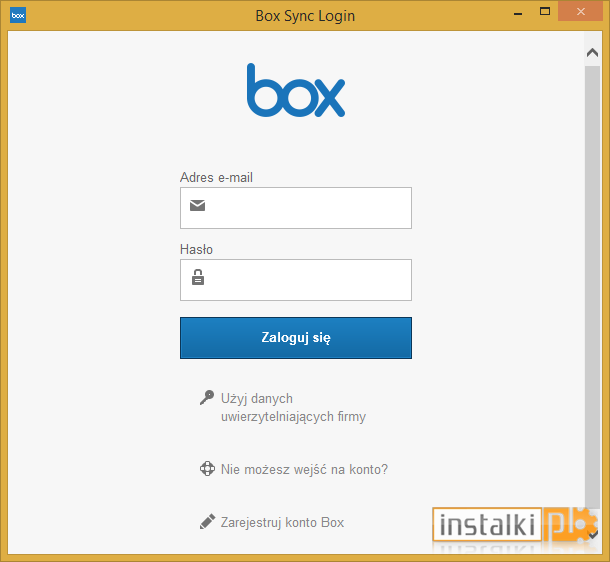
Task: Focus the Adres e-mail input field
Action: click(x=296, y=208)
